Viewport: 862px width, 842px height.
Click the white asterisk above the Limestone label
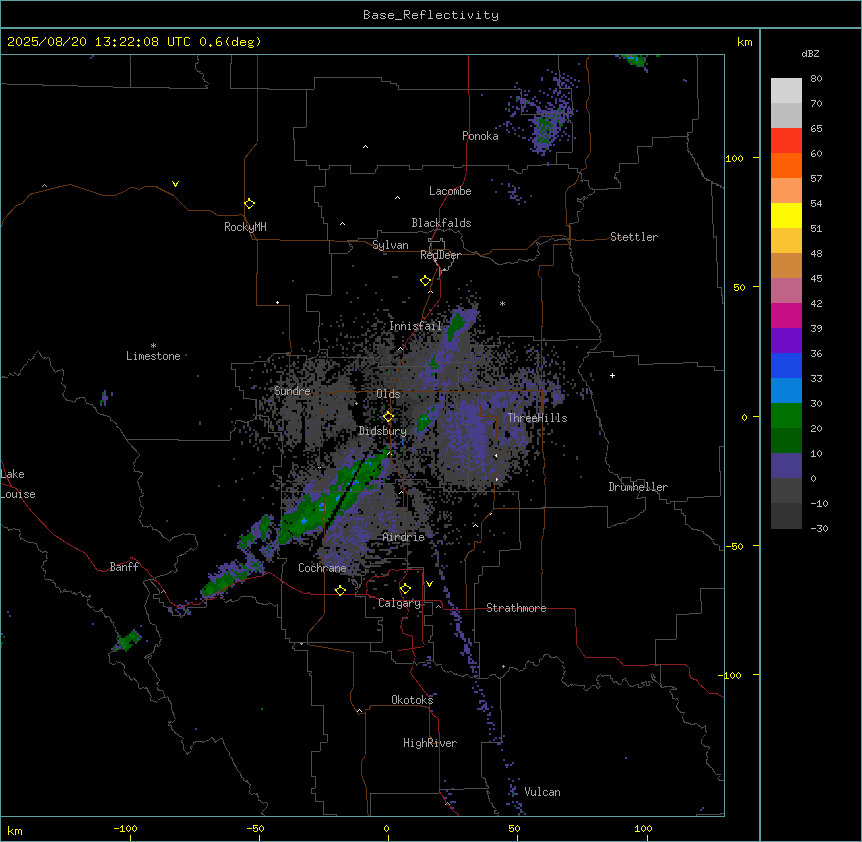(x=153, y=346)
